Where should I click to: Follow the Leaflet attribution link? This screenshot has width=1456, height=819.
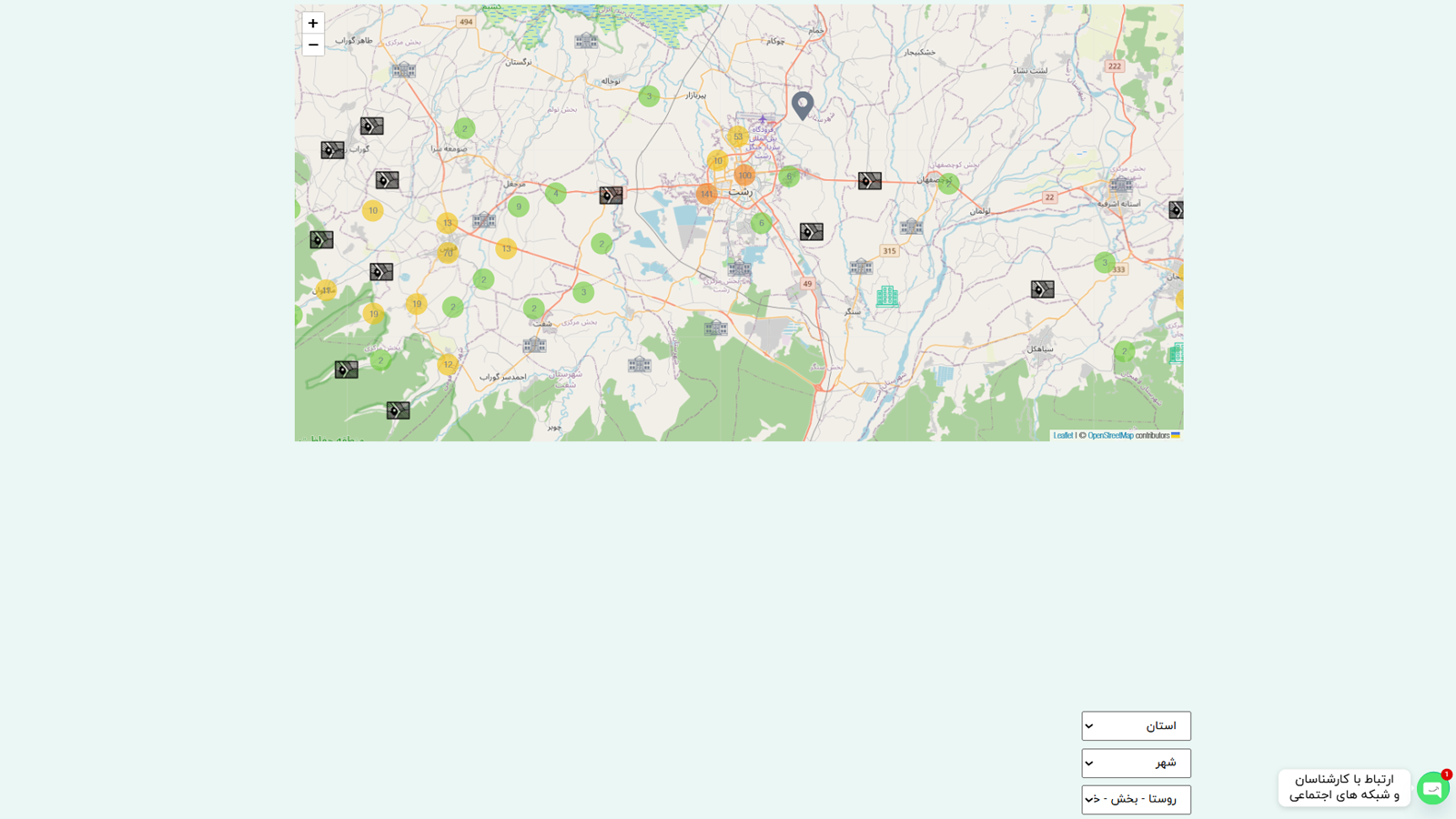[1063, 436]
